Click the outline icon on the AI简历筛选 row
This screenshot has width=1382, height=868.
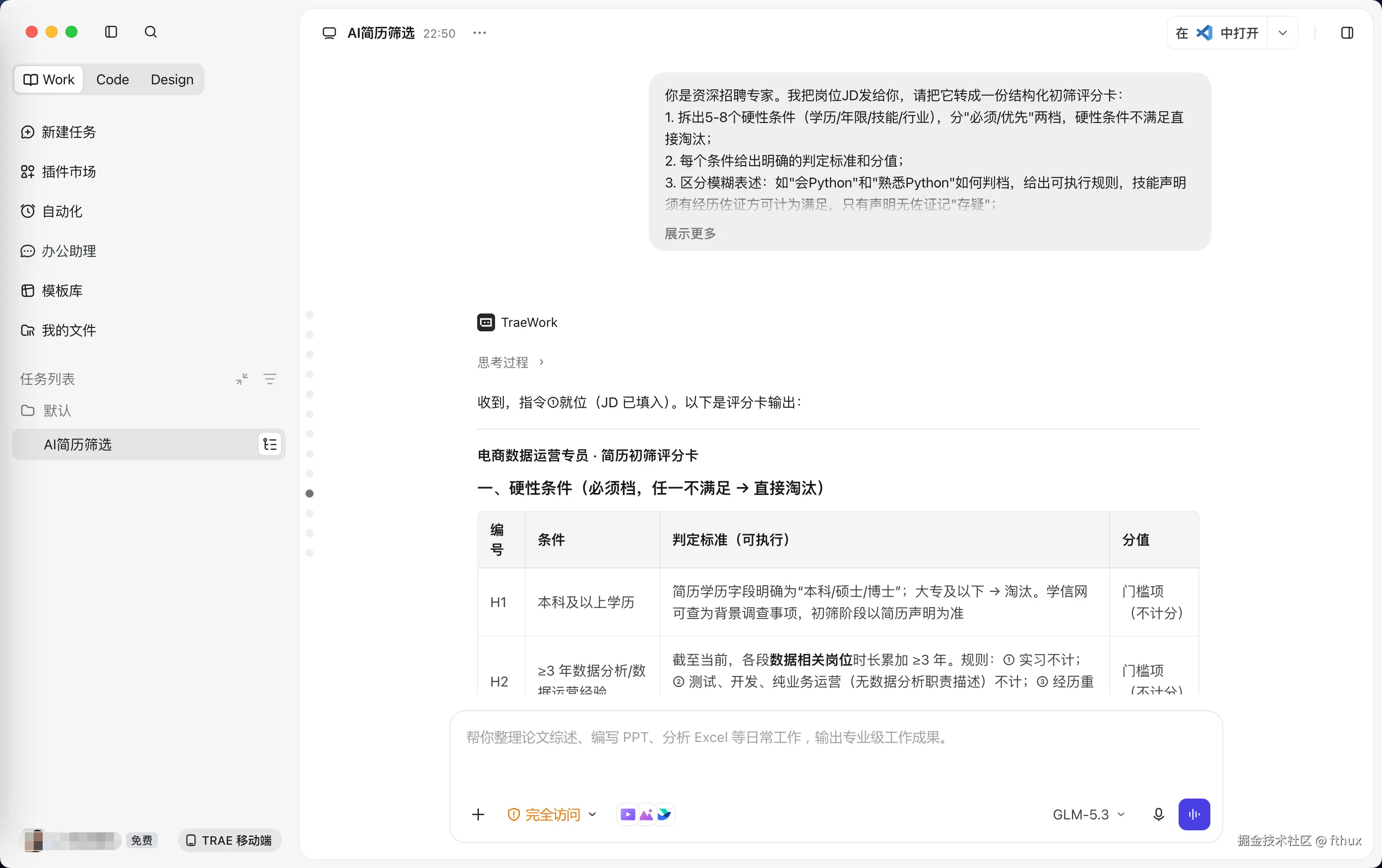[x=270, y=444]
